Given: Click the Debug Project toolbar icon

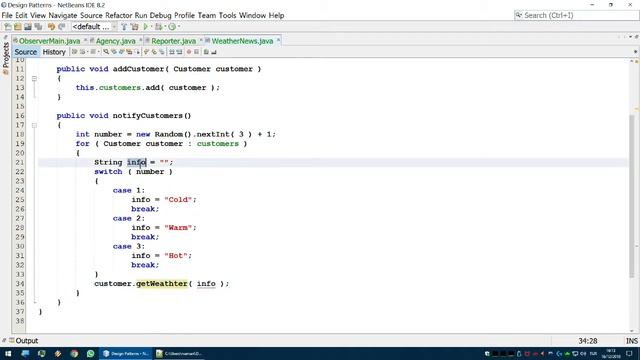Looking at the screenshot, I should (x=158, y=27).
